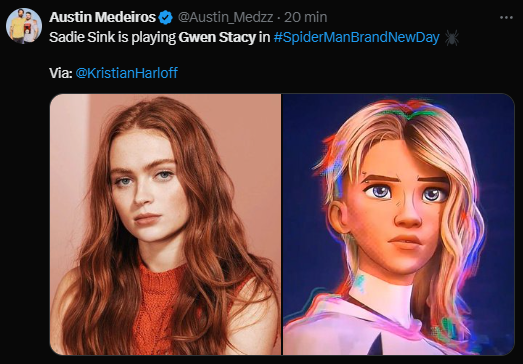The width and height of the screenshot is (523, 364).
Task: Open the tweet via the 20 min timestamp
Action: click(306, 17)
